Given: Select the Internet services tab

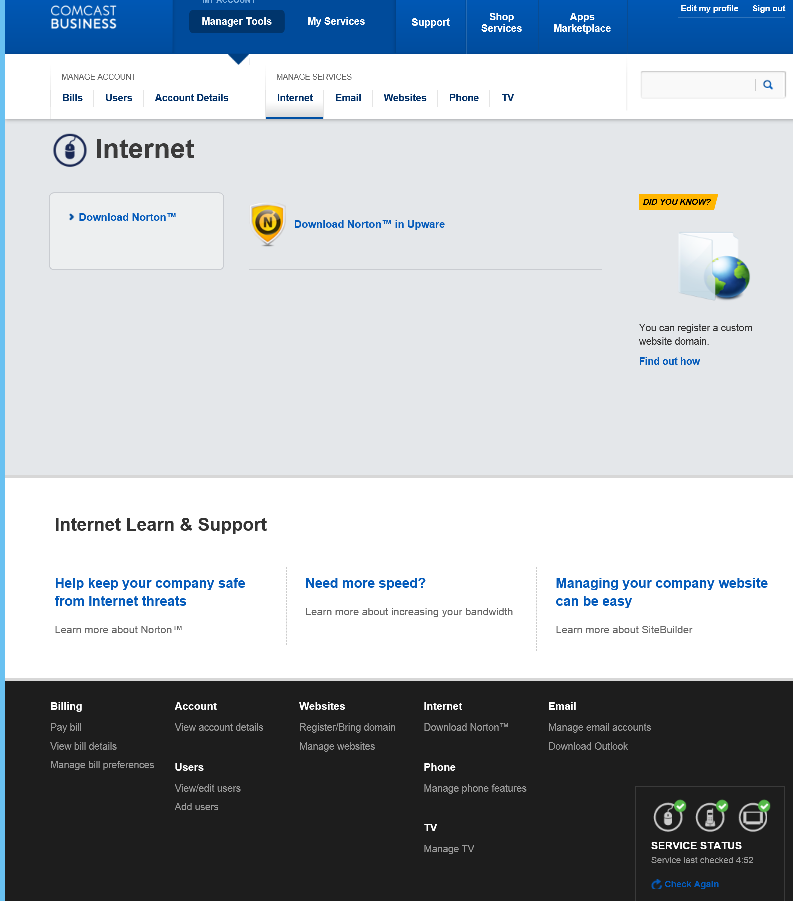Looking at the screenshot, I should [295, 98].
